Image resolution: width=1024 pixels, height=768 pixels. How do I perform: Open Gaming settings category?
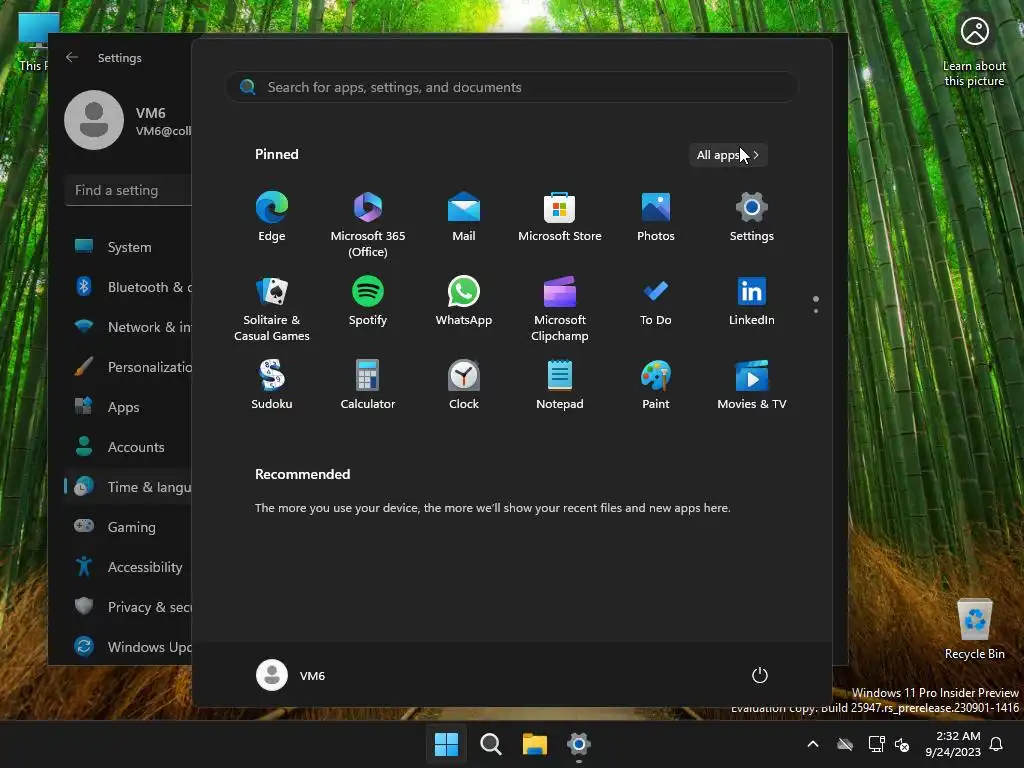pos(129,526)
